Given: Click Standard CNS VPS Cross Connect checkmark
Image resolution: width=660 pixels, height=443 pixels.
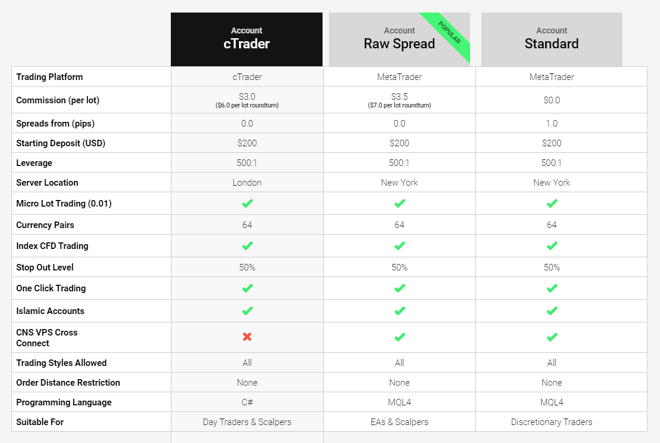Looking at the screenshot, I should point(551,337).
